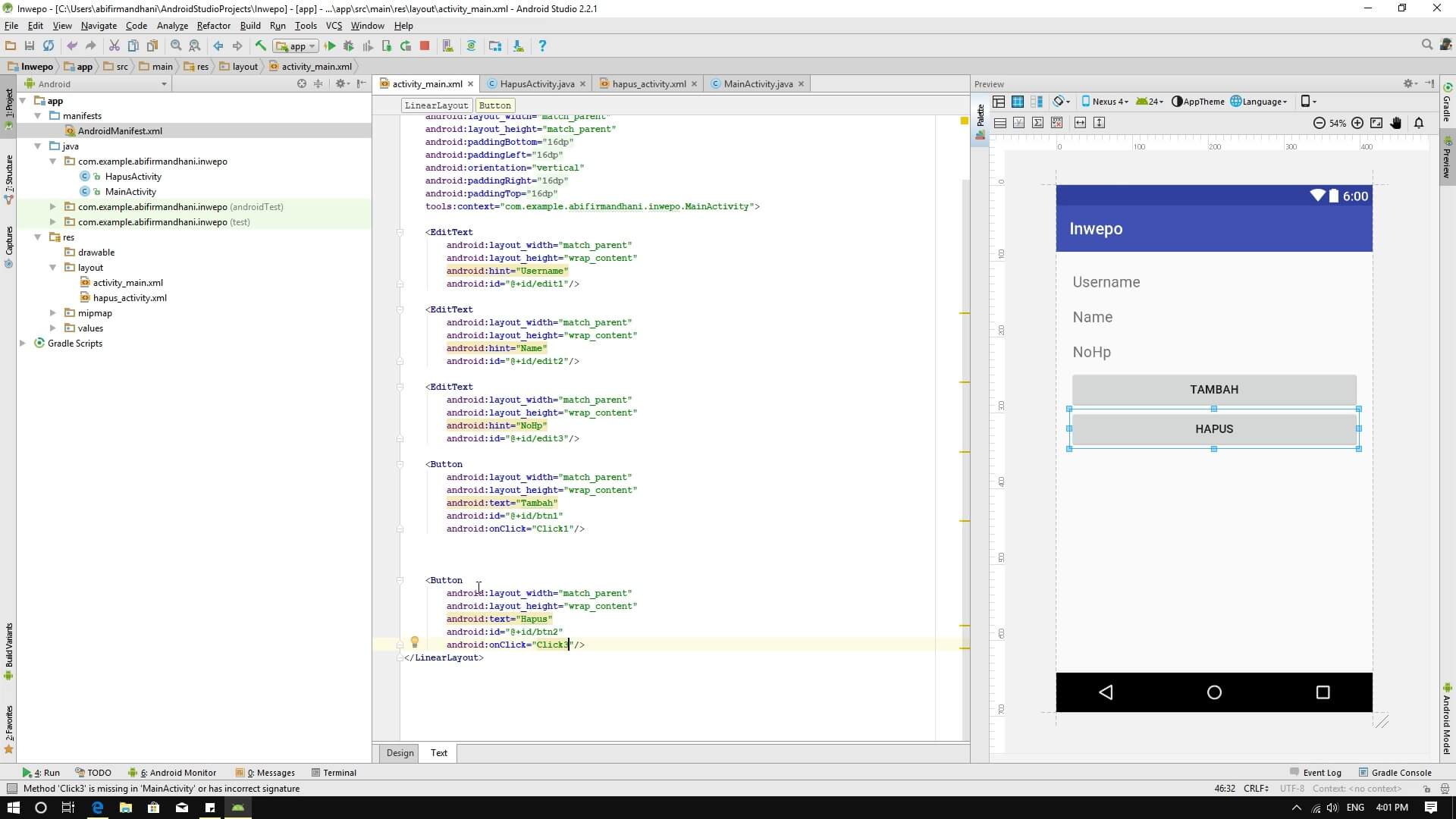Select the Pan hand tool in preview
1456x819 pixels.
click(x=1396, y=123)
